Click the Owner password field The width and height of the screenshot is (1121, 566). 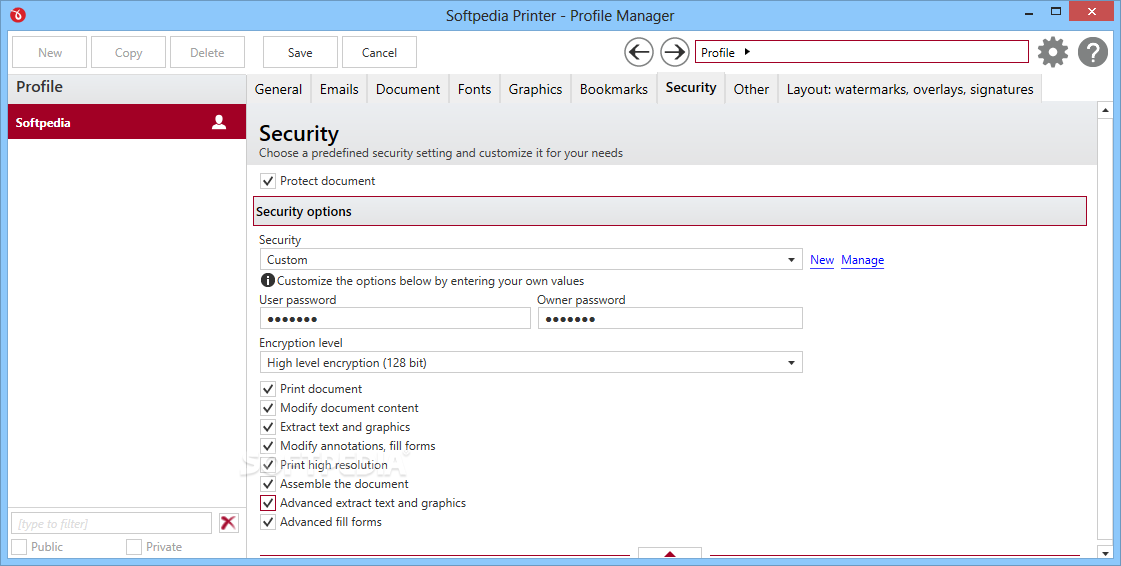pos(670,319)
